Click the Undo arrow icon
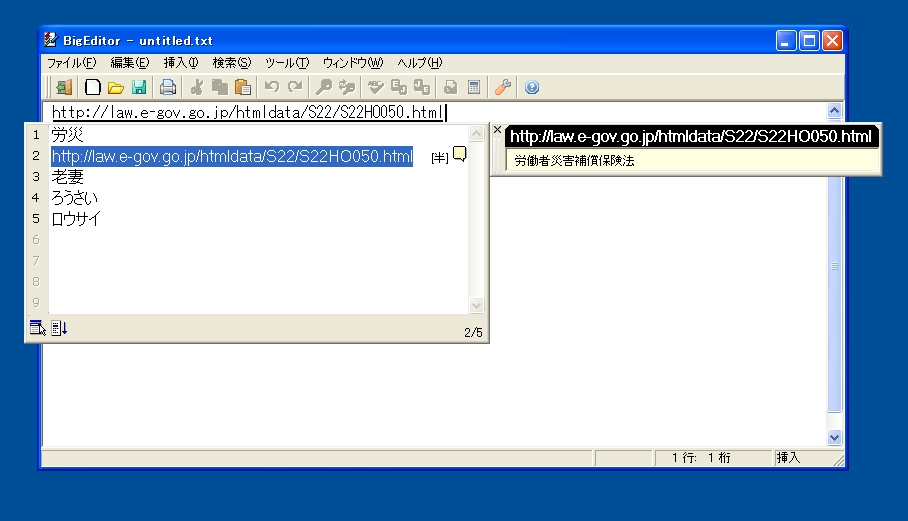 click(x=272, y=87)
